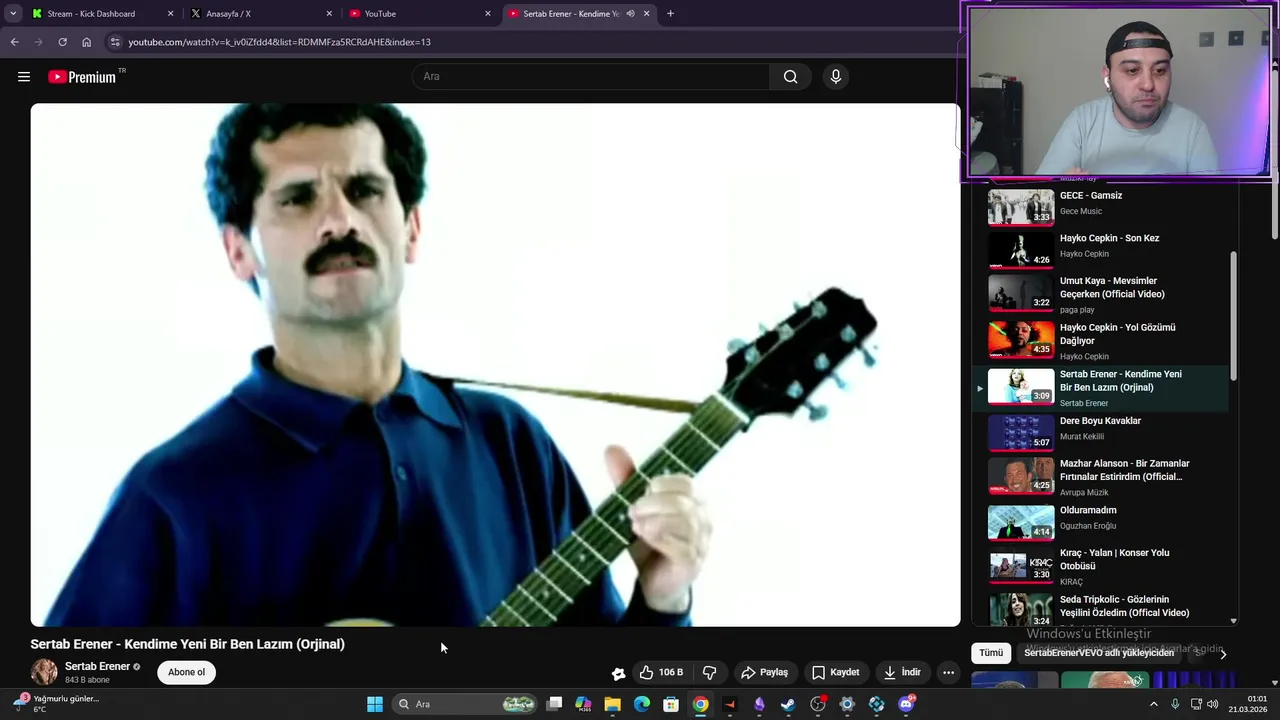Open Task View on the taskbar
This screenshot has height=720, width=1280.
click(x=555, y=704)
